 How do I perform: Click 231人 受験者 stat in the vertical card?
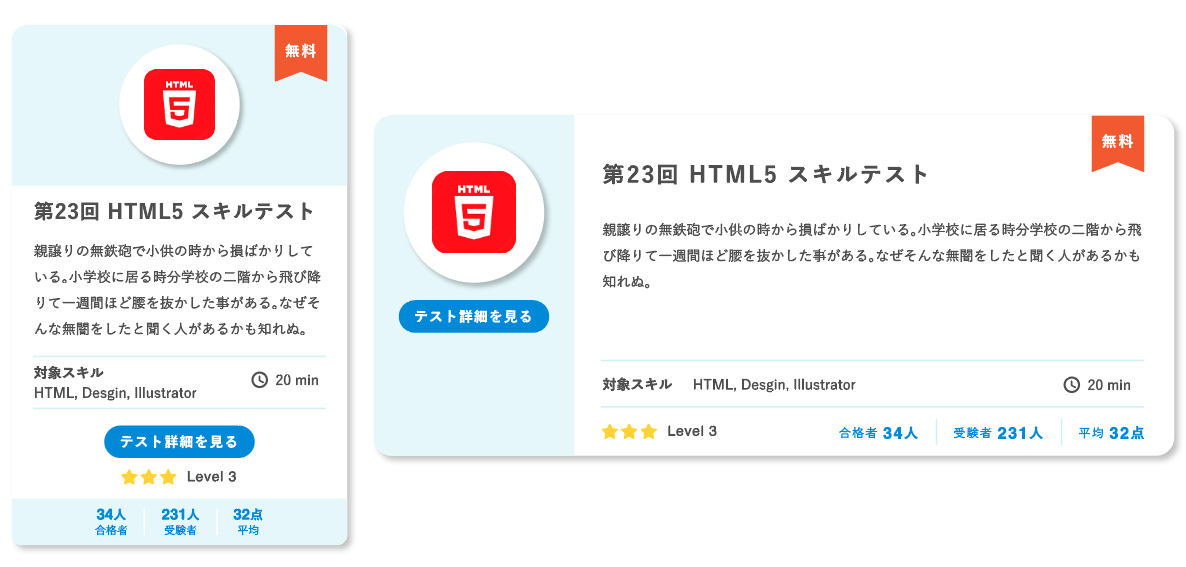(180, 522)
